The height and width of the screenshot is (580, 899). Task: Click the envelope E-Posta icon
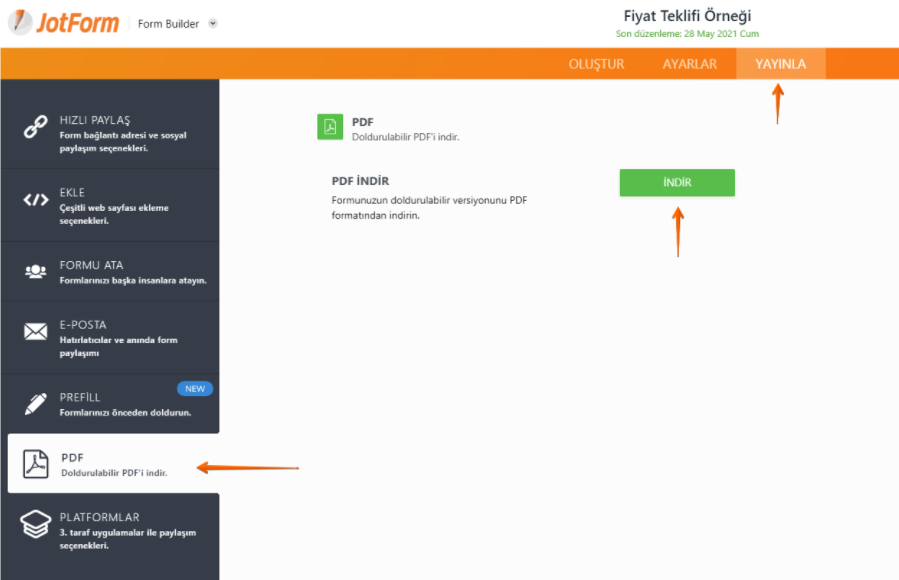(36, 332)
